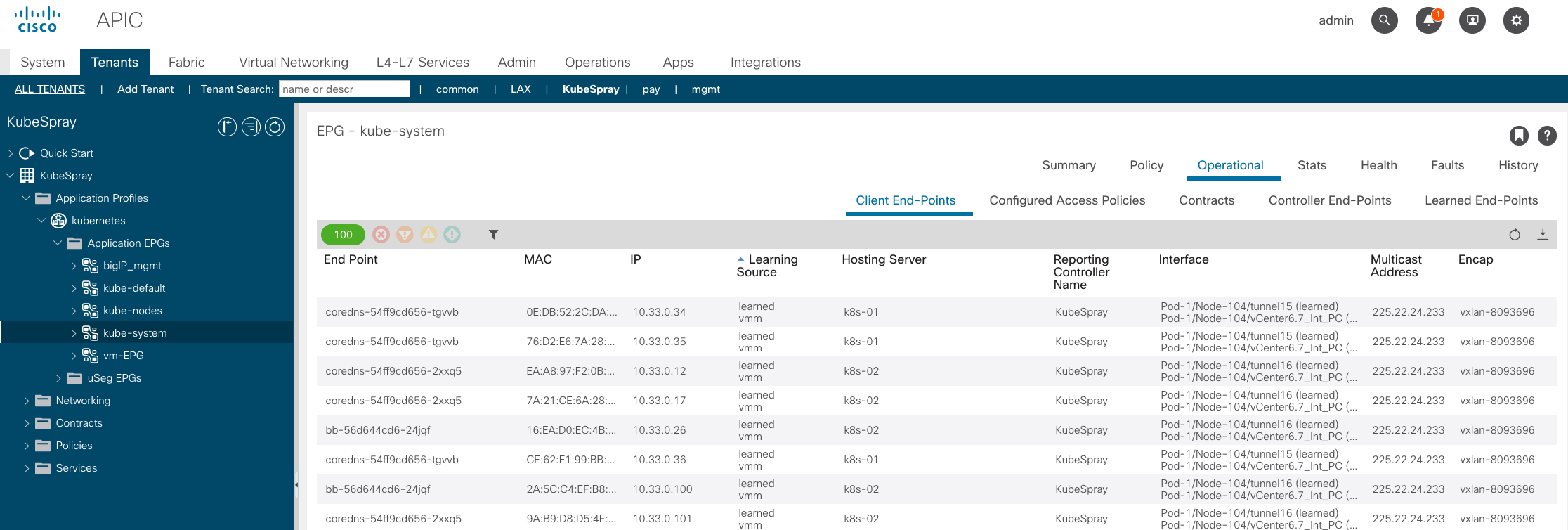Toggle the minor fault yellow filter
The width and height of the screenshot is (1568, 530).
[429, 235]
